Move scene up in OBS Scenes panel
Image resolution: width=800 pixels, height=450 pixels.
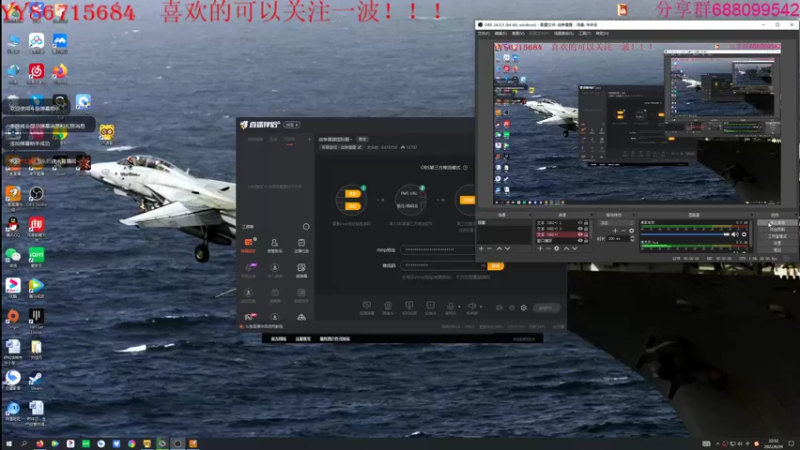tap(499, 248)
